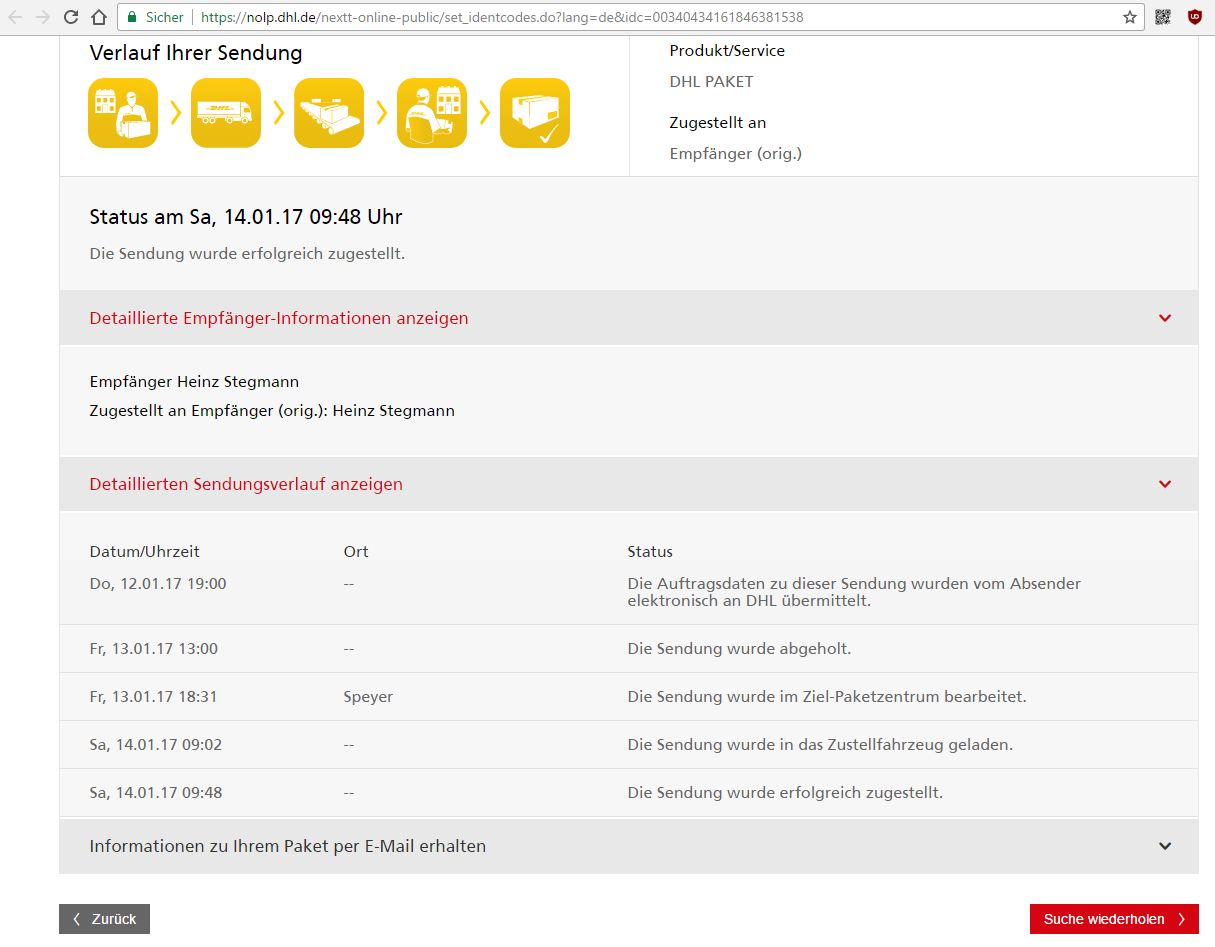This screenshot has height=947, width=1215.
Task: Select 'Fr, 13.01.17 18:31' date entry
Action: (x=154, y=697)
